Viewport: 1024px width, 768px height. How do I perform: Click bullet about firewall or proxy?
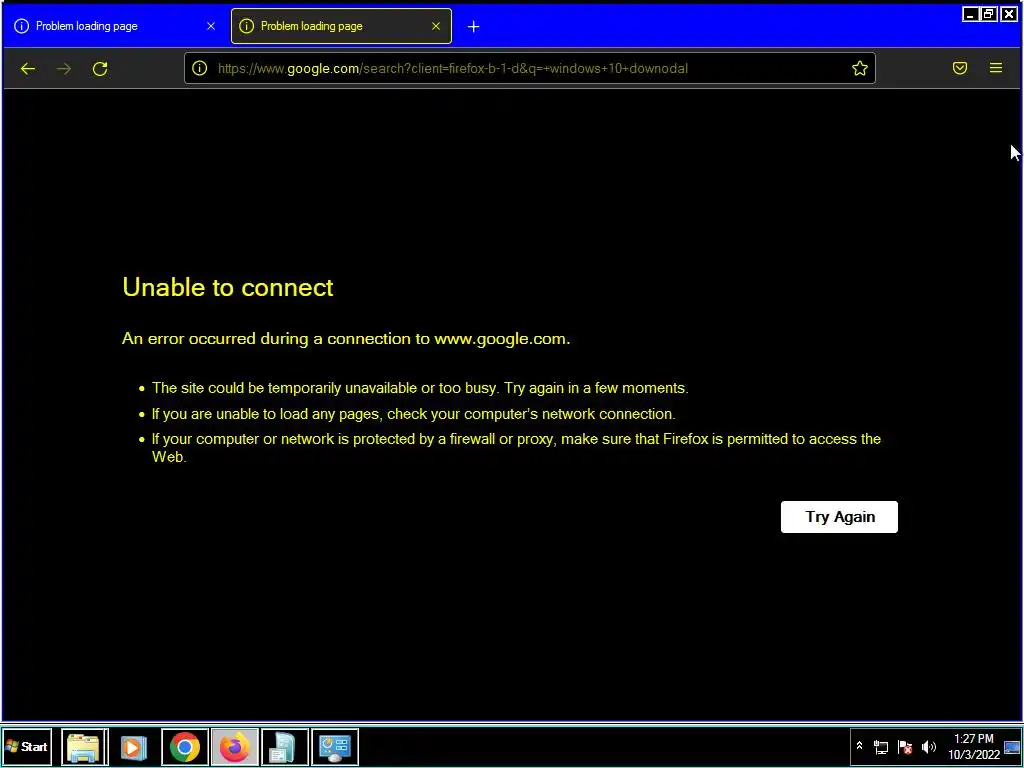tap(516, 448)
